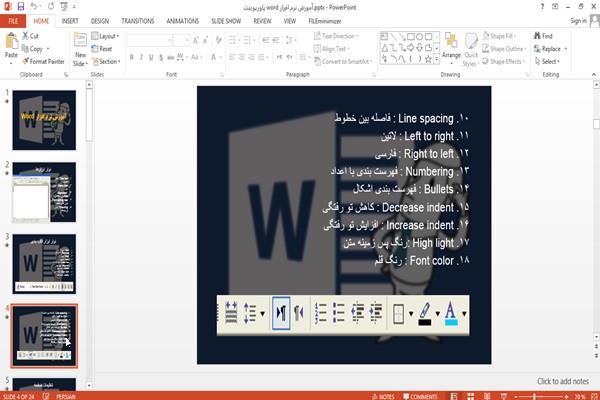Toggle the Comments pane in status bar
600x400 pixels.
420,396
